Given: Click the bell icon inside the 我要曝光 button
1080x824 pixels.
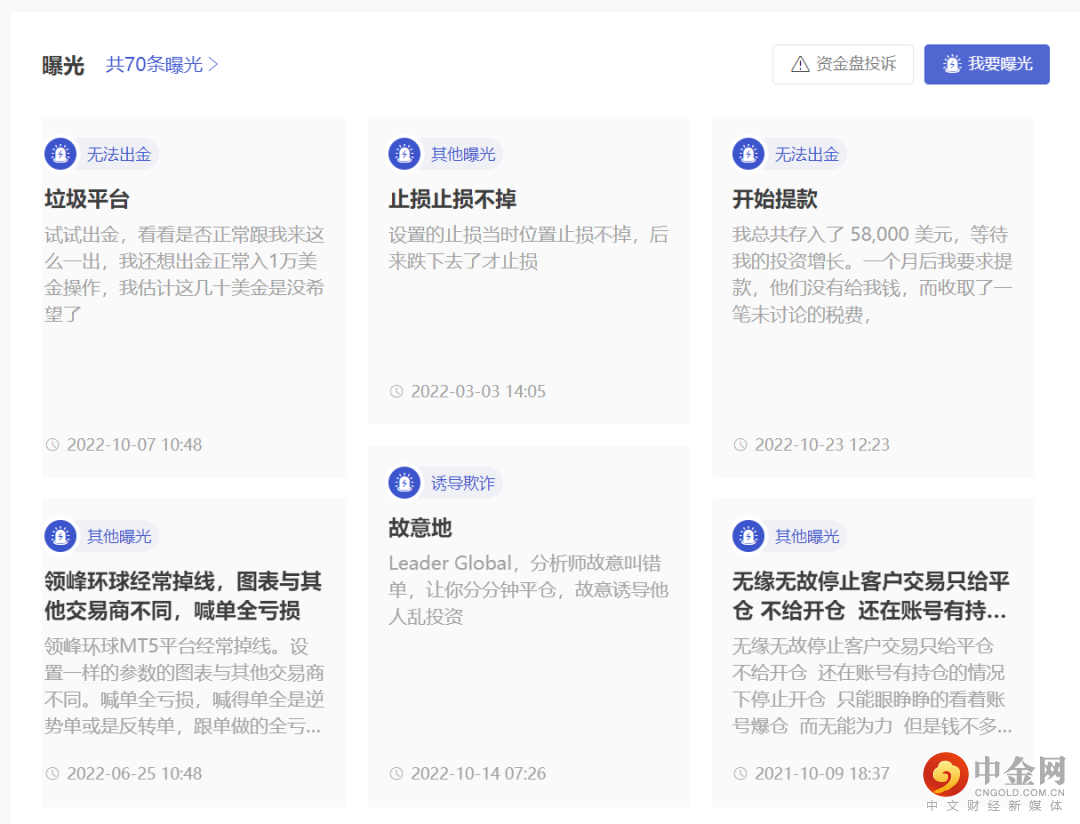Looking at the screenshot, I should [950, 63].
